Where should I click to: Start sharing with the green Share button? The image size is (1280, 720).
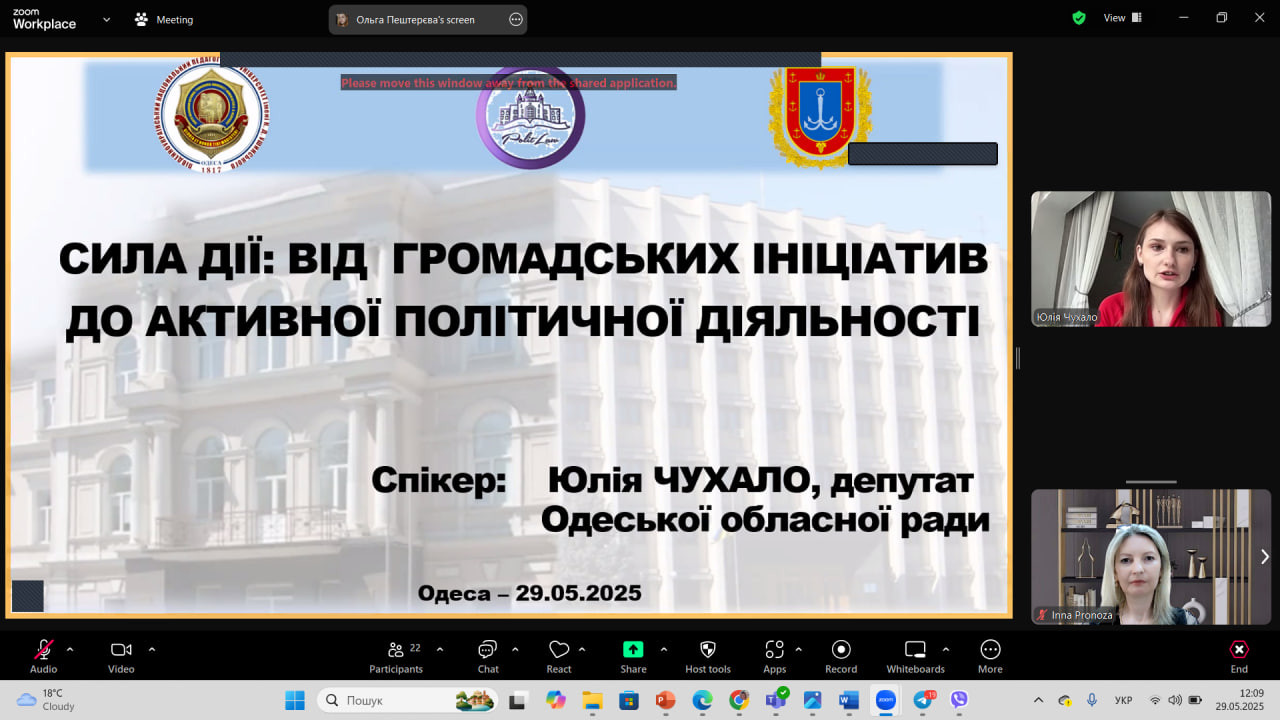point(633,656)
